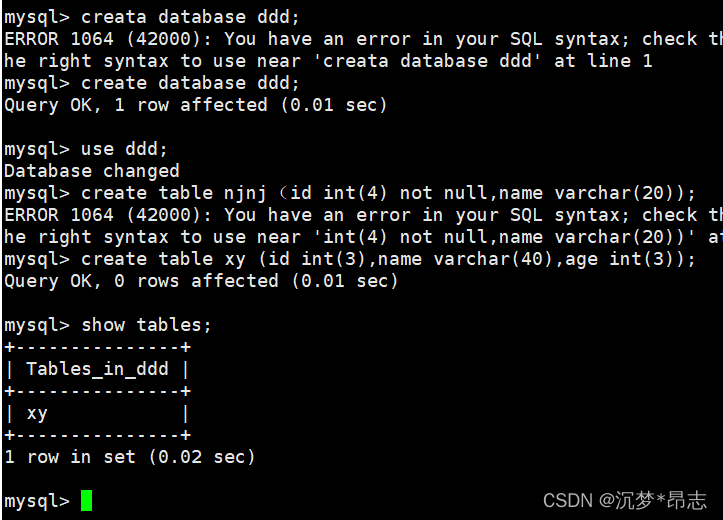Click the "Tables_in_ddd" column header
723x520 pixels.
pos(97,369)
